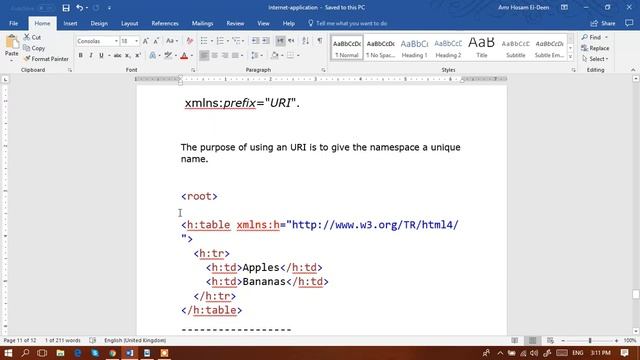Expand the numbering list dropdown
The image size is (640, 360).
tap(227, 41)
